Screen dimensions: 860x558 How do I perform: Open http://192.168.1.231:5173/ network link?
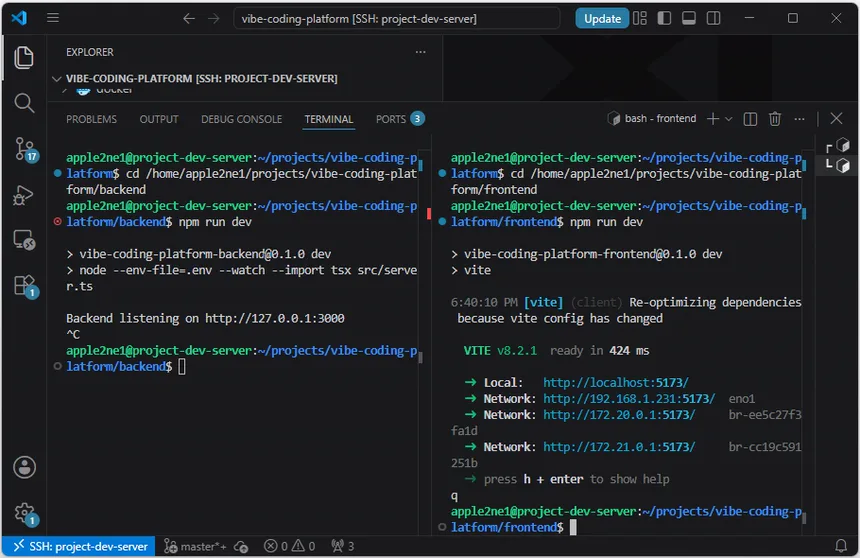tap(629, 398)
